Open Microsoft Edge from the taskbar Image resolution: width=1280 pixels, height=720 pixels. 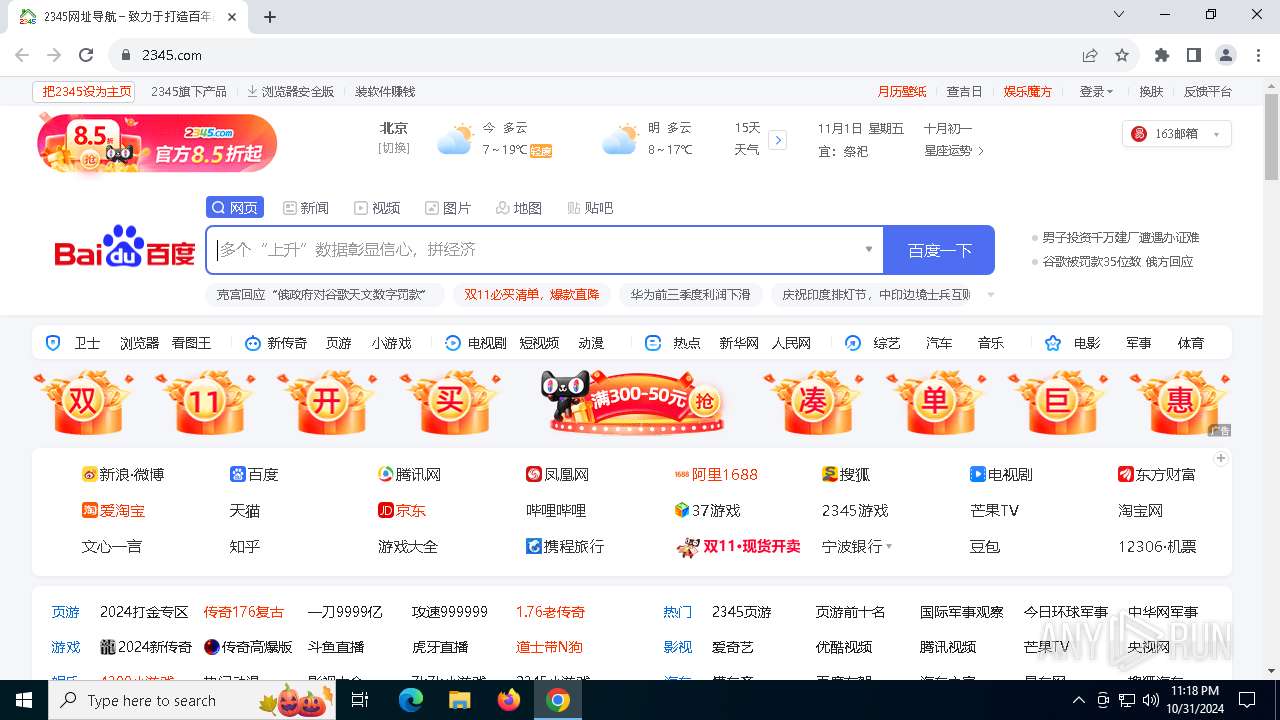point(411,700)
